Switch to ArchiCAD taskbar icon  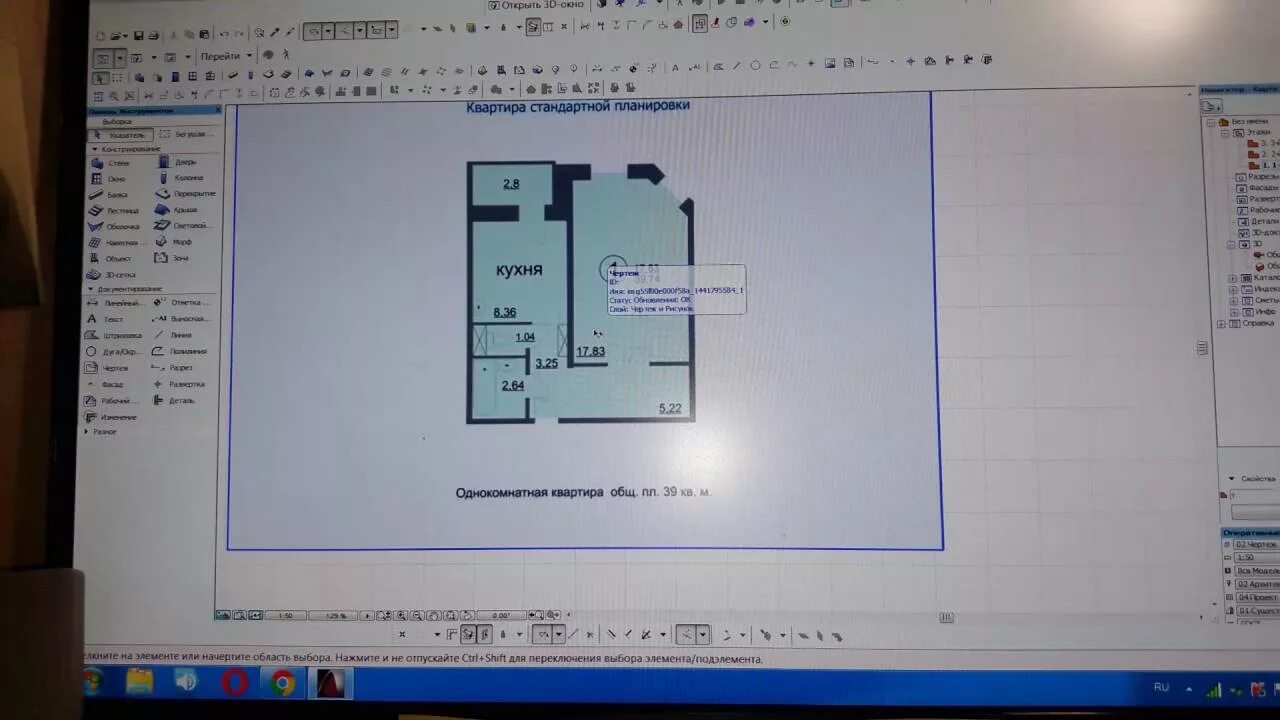pos(331,684)
